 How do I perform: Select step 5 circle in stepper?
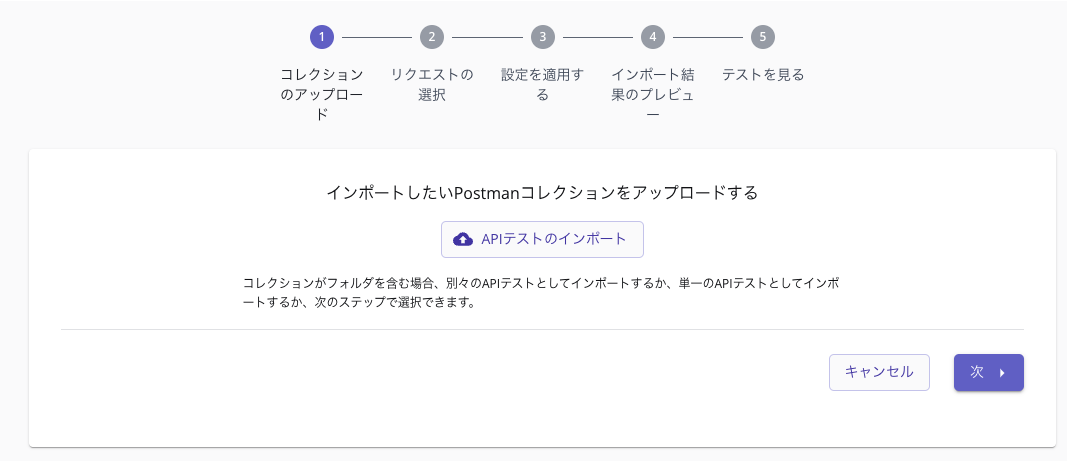[x=763, y=37]
